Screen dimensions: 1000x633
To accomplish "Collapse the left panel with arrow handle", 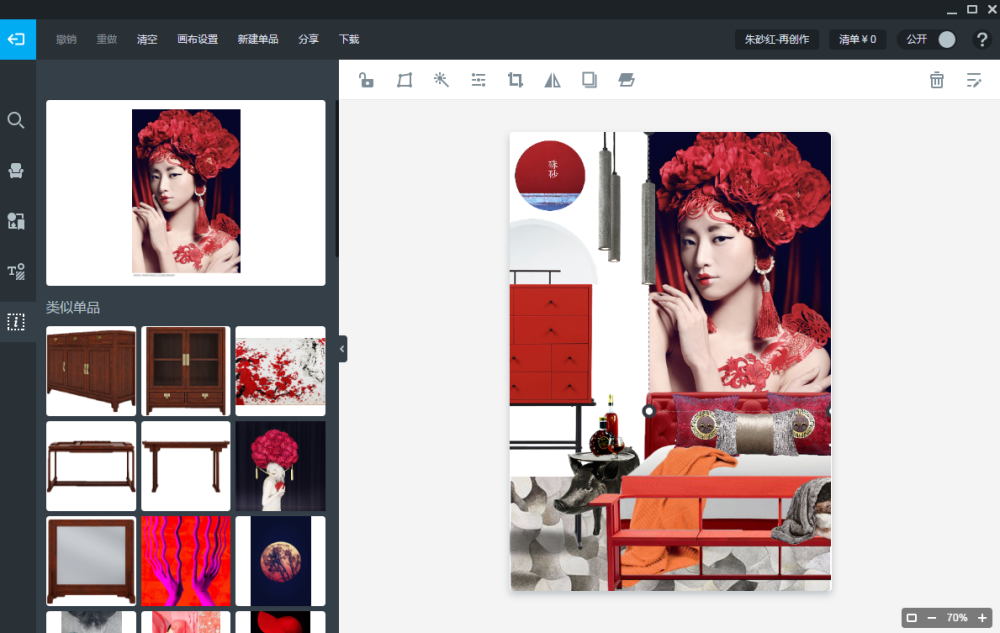I will 342,349.
